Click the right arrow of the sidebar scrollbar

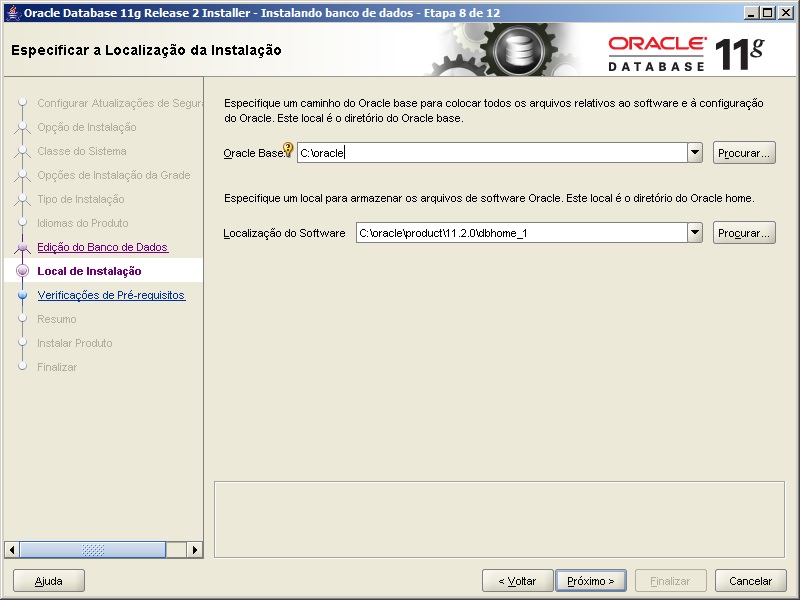click(194, 548)
